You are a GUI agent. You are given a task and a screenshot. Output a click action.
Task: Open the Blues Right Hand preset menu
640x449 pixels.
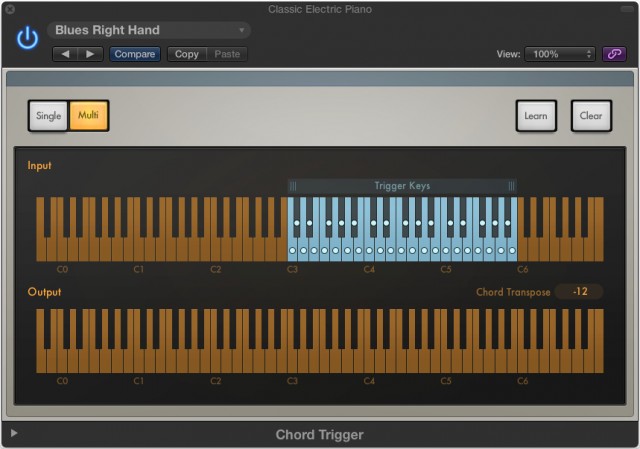coord(148,30)
